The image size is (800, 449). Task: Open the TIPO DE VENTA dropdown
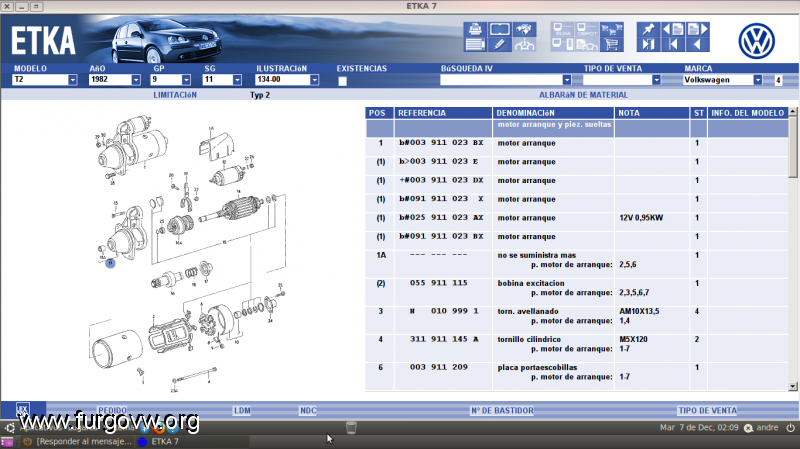click(656, 80)
